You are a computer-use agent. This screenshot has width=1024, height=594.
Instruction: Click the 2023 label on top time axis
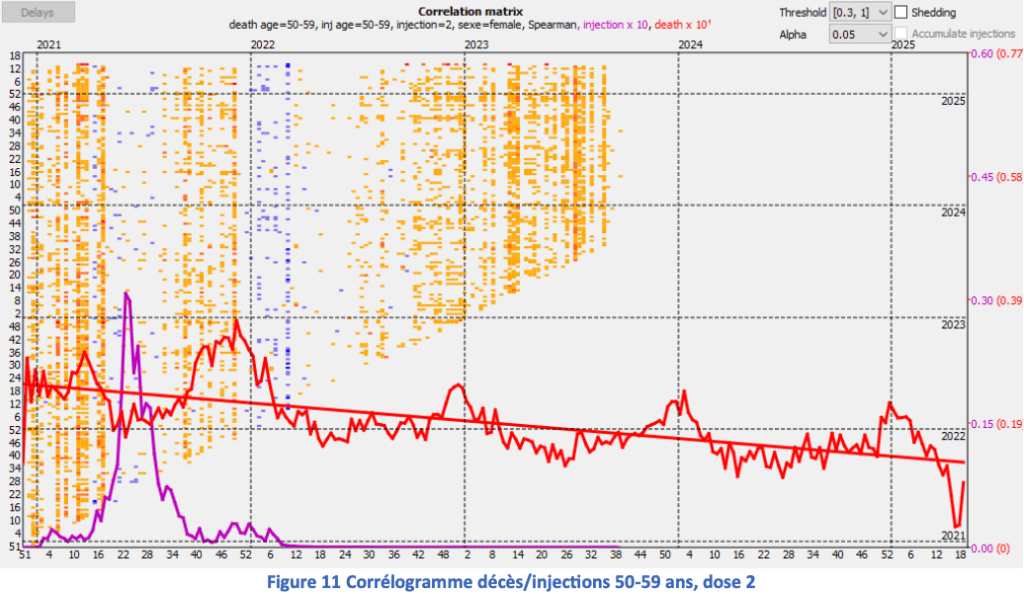[476, 45]
